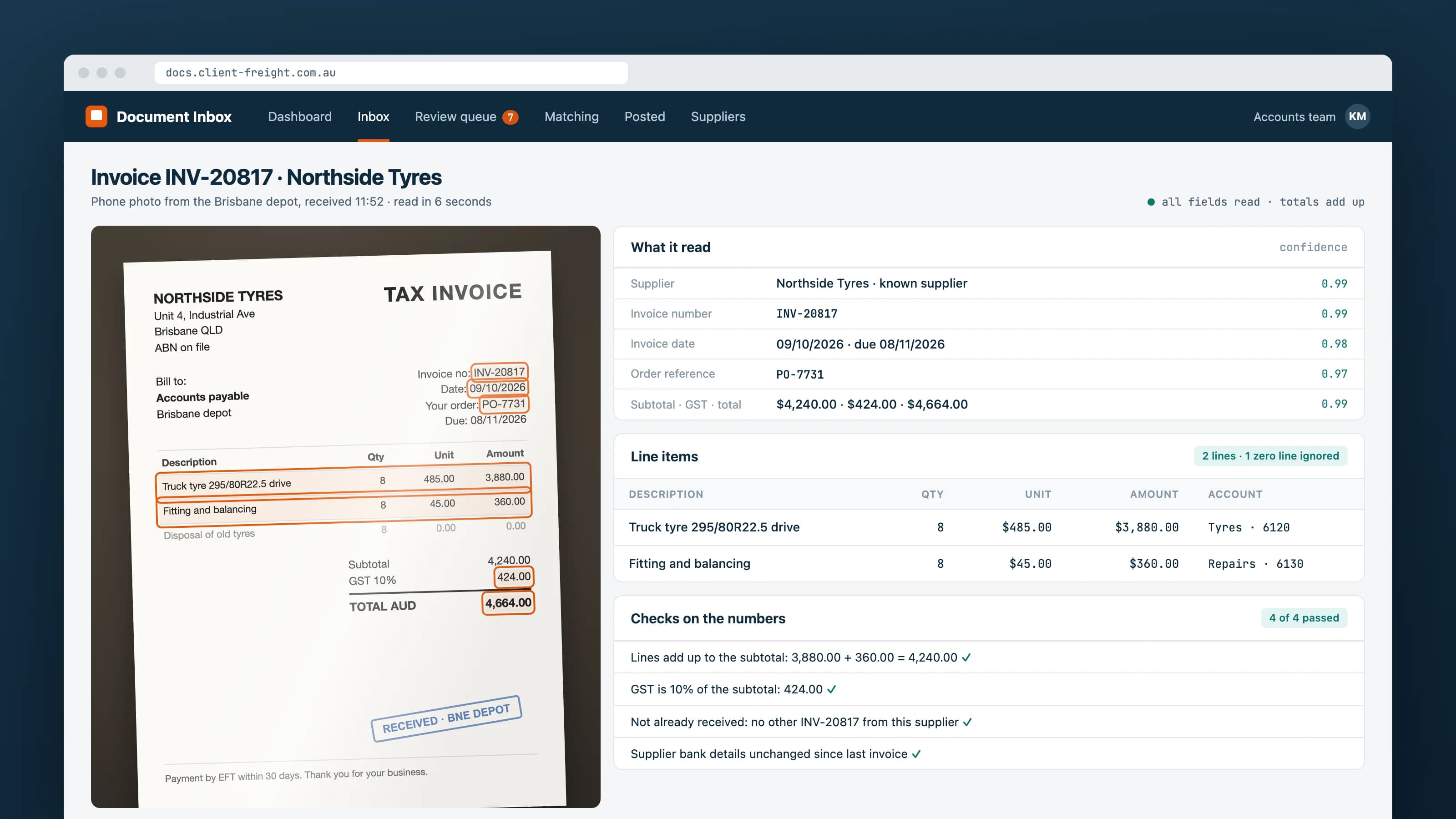Click invoice date 09/10/2026 · due 08/11/2026
The image size is (1456, 819).
click(x=860, y=344)
